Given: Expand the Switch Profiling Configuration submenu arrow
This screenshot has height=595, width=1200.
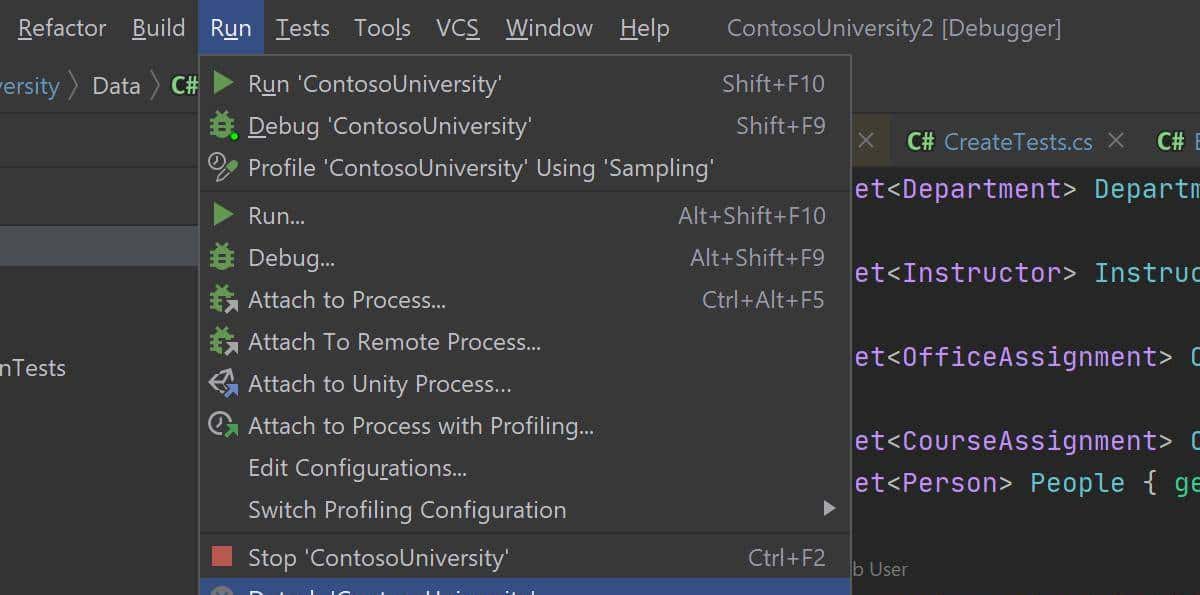Looking at the screenshot, I should click(x=829, y=509).
